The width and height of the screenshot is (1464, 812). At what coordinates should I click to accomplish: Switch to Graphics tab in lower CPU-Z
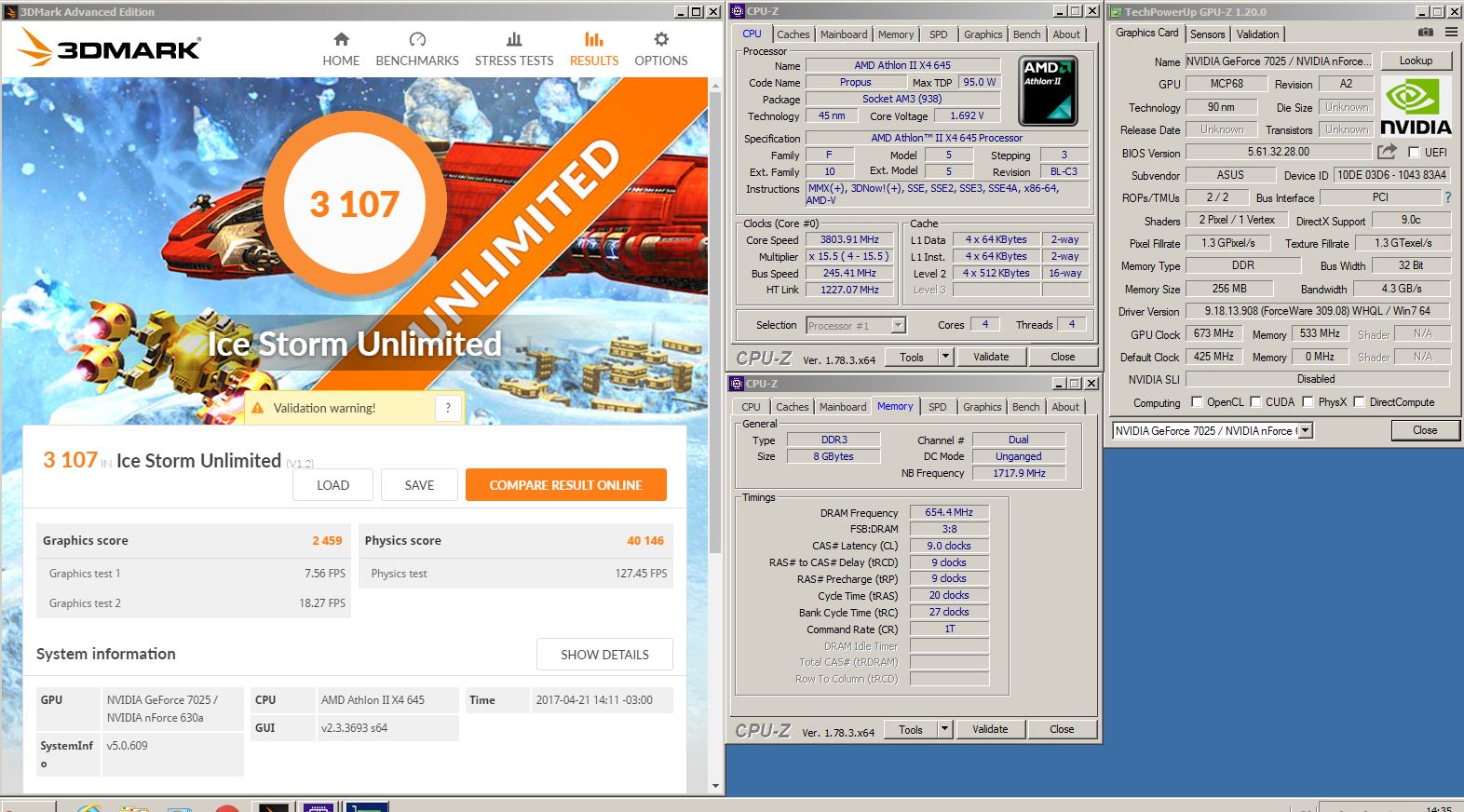[983, 407]
